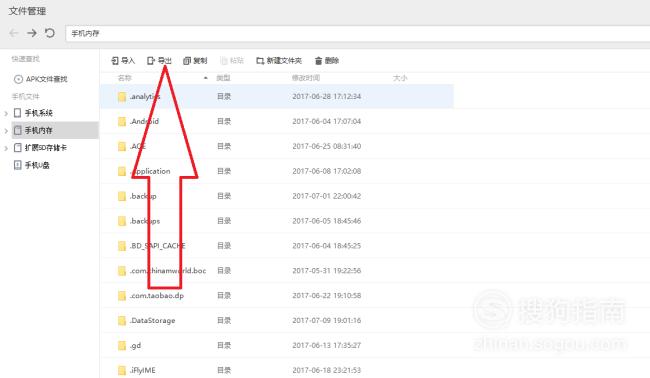Toggle the name column sort arrow
The image size is (650, 378).
coord(206,78)
